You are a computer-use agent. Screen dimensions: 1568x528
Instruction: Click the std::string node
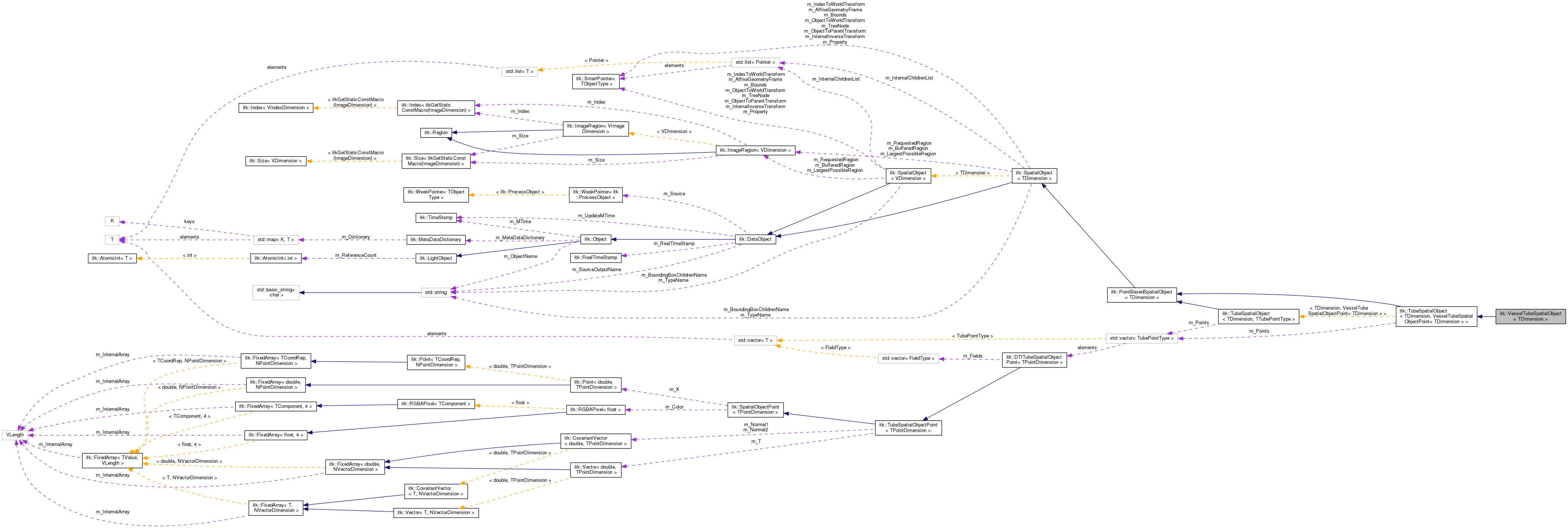click(436, 292)
